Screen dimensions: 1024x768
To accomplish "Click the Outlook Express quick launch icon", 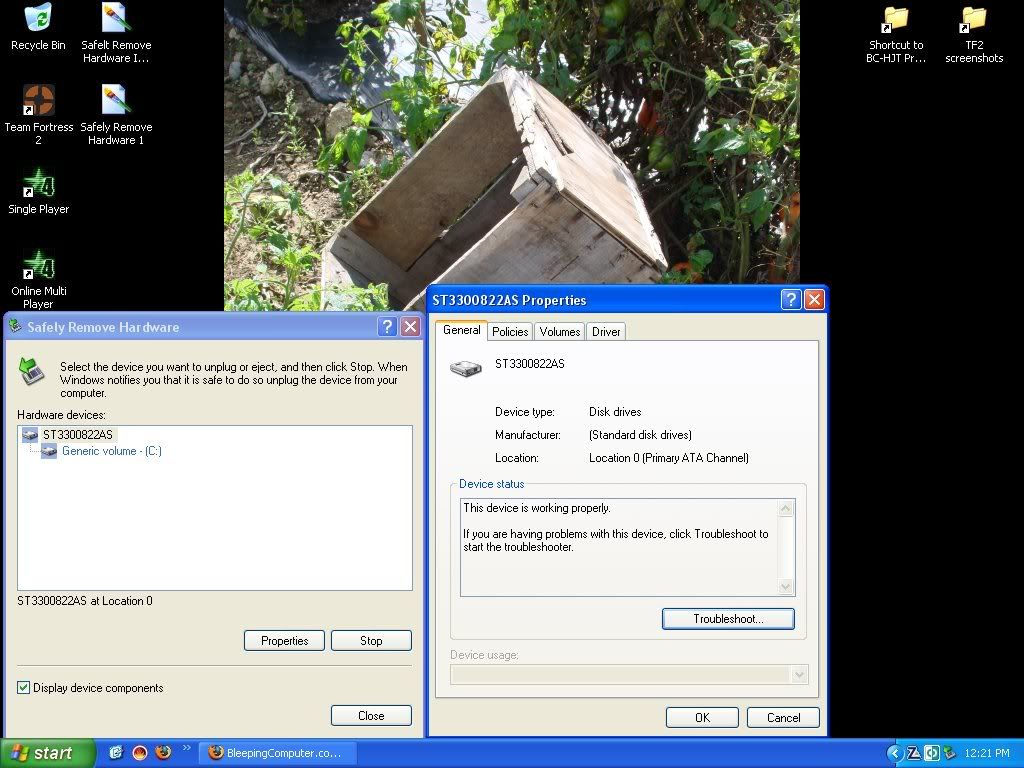I will [116, 752].
